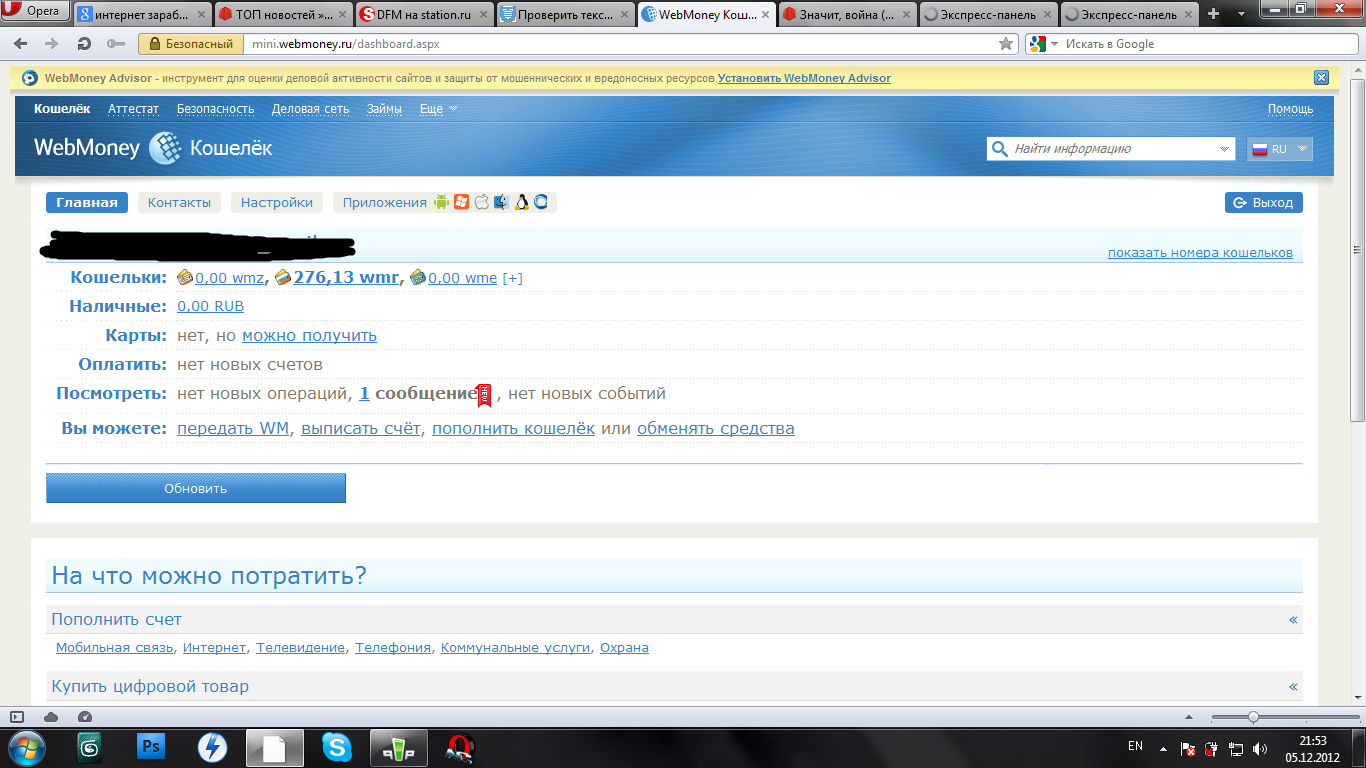The width and height of the screenshot is (1366, 768).
Task: Reload the page with the refresh icon
Action: click(x=84, y=44)
